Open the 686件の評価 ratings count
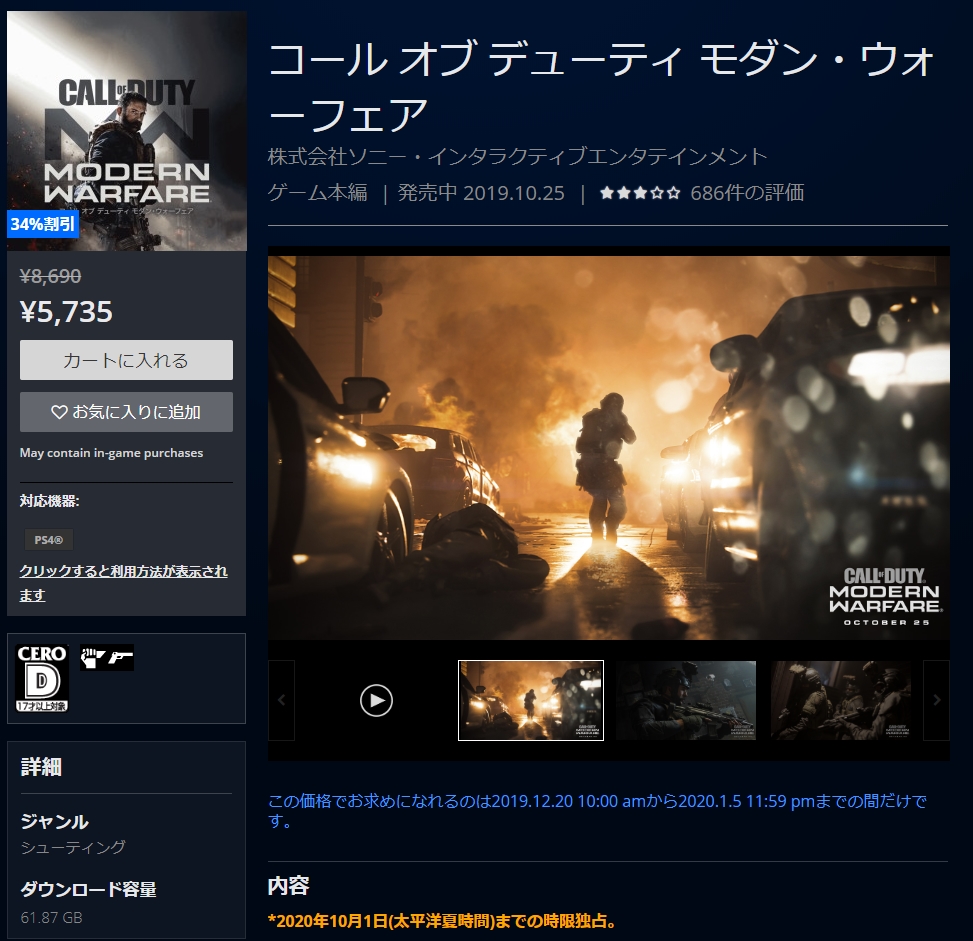 tap(747, 193)
